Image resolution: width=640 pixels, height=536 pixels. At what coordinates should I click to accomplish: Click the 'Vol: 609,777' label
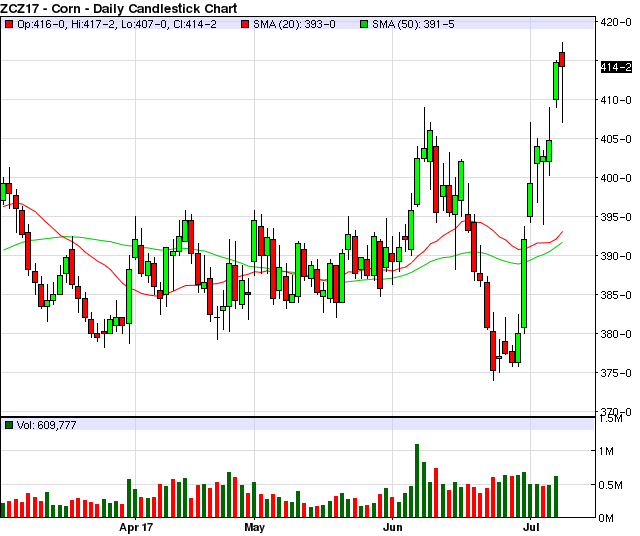click(x=47, y=425)
